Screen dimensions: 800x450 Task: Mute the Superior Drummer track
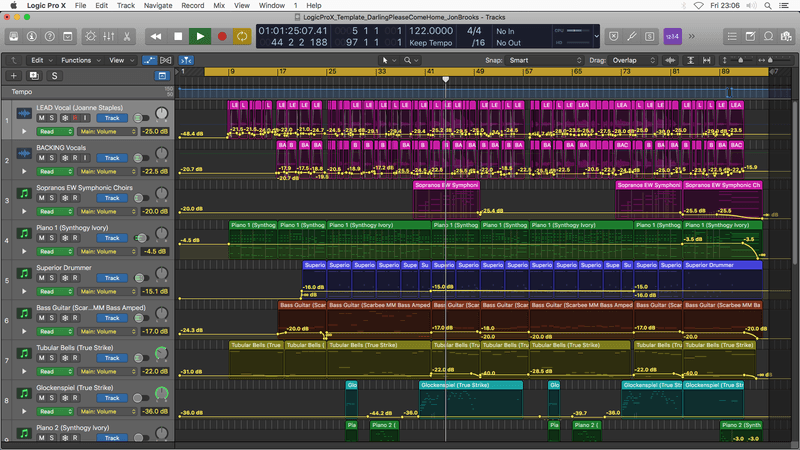pyautogui.click(x=41, y=278)
